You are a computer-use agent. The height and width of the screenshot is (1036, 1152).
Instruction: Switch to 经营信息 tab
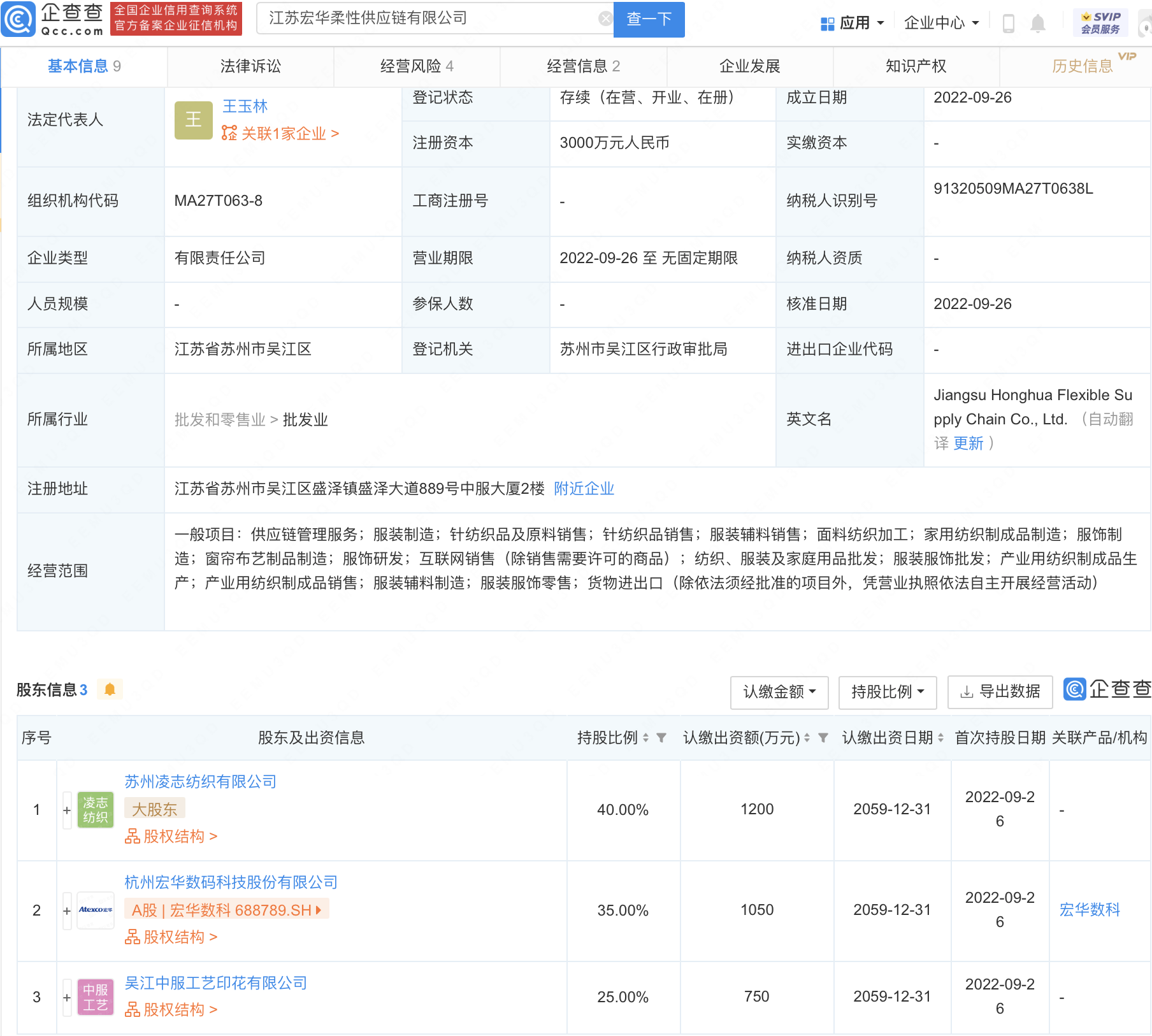click(x=583, y=66)
